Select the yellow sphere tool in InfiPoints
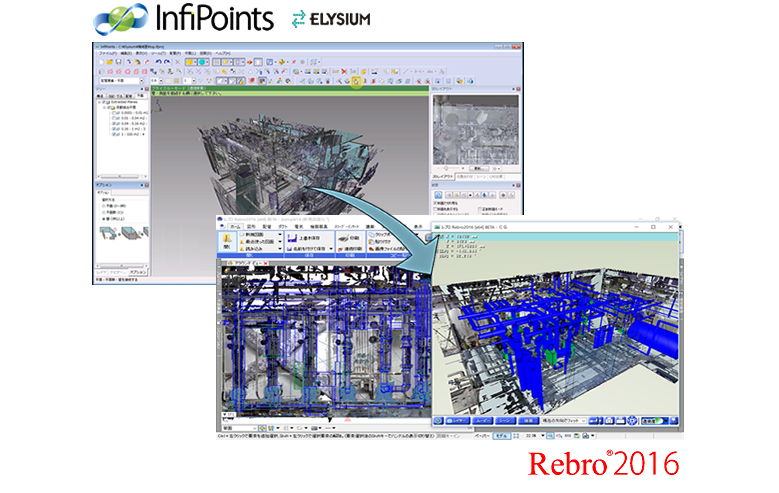The width and height of the screenshot is (779, 493). click(190, 62)
